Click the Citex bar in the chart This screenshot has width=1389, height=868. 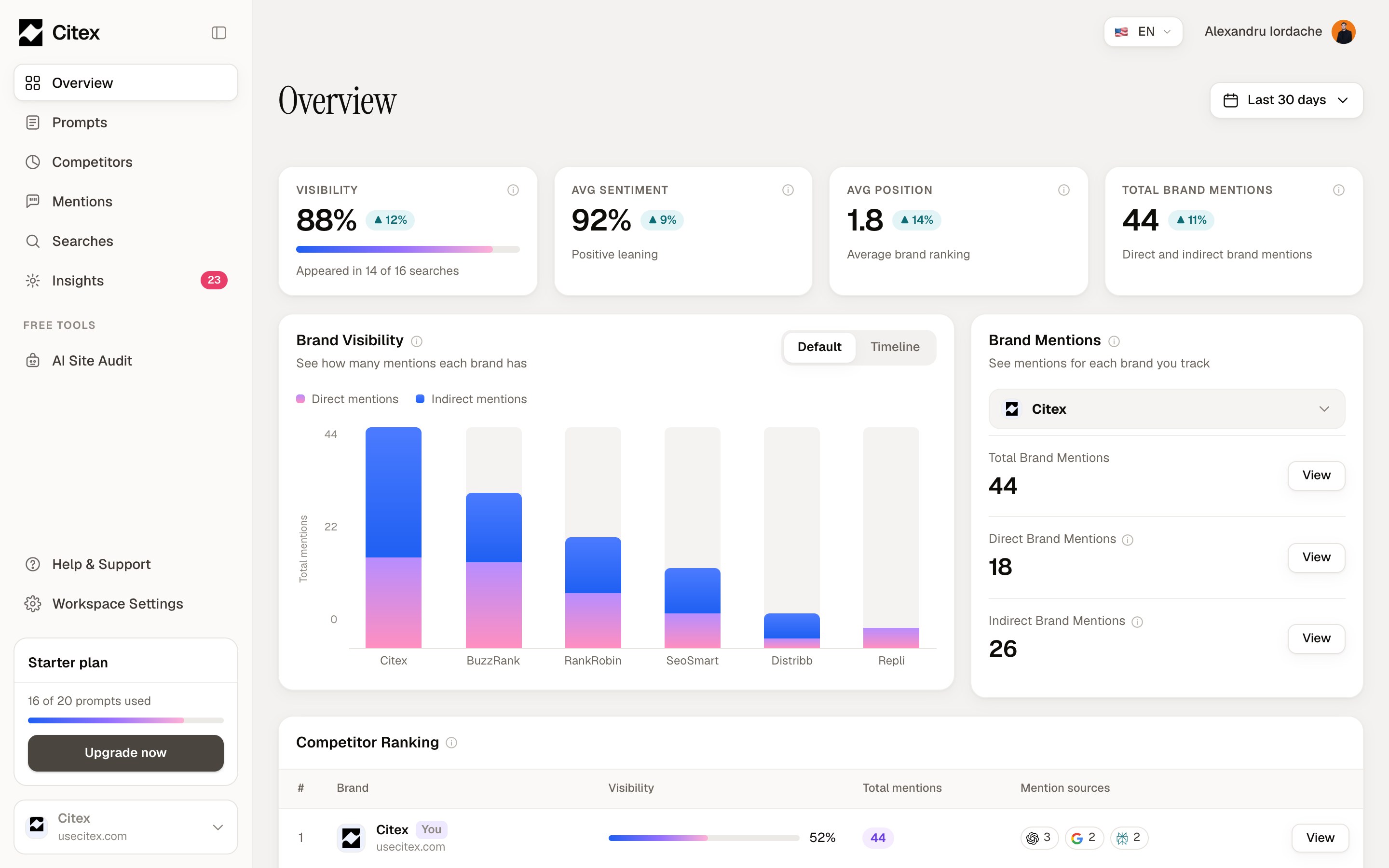click(393, 538)
